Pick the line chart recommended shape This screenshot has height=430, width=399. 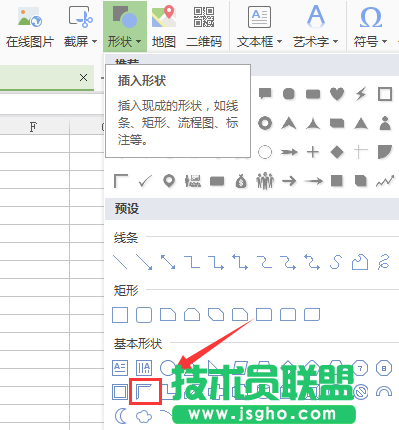(385, 182)
